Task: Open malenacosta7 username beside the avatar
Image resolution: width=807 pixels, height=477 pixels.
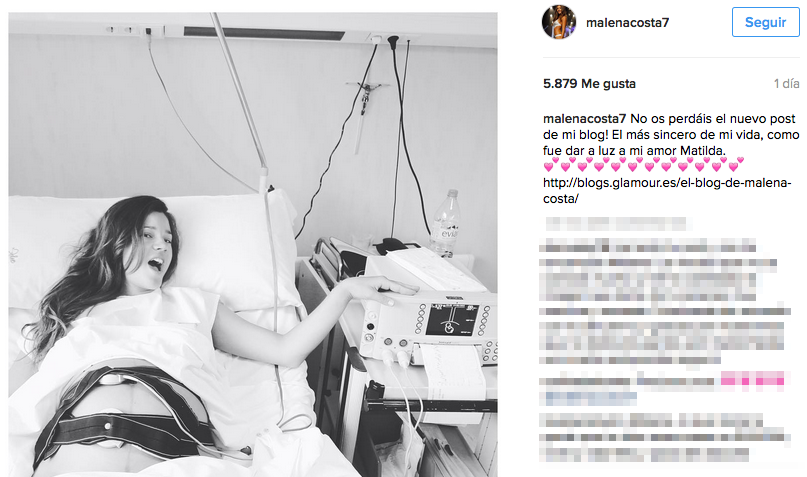Action: [x=627, y=23]
